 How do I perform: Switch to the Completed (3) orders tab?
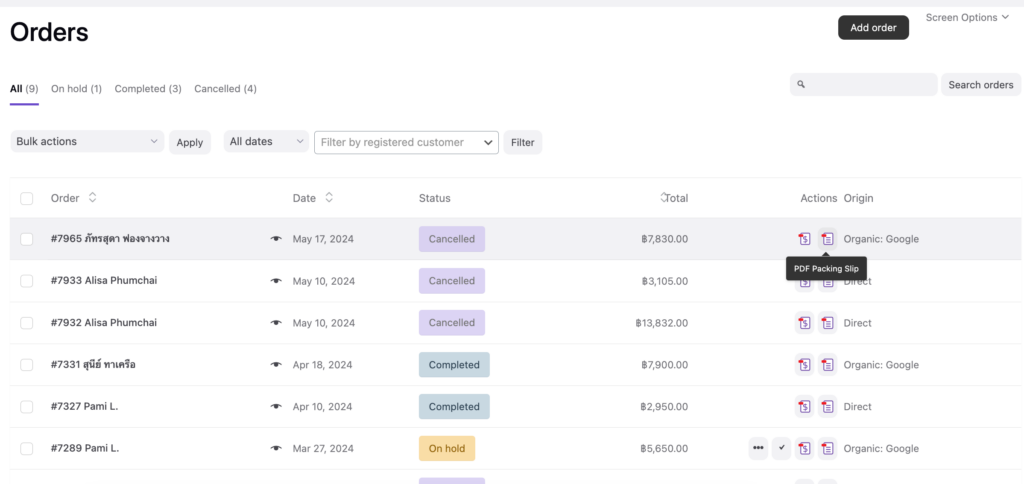(x=148, y=89)
